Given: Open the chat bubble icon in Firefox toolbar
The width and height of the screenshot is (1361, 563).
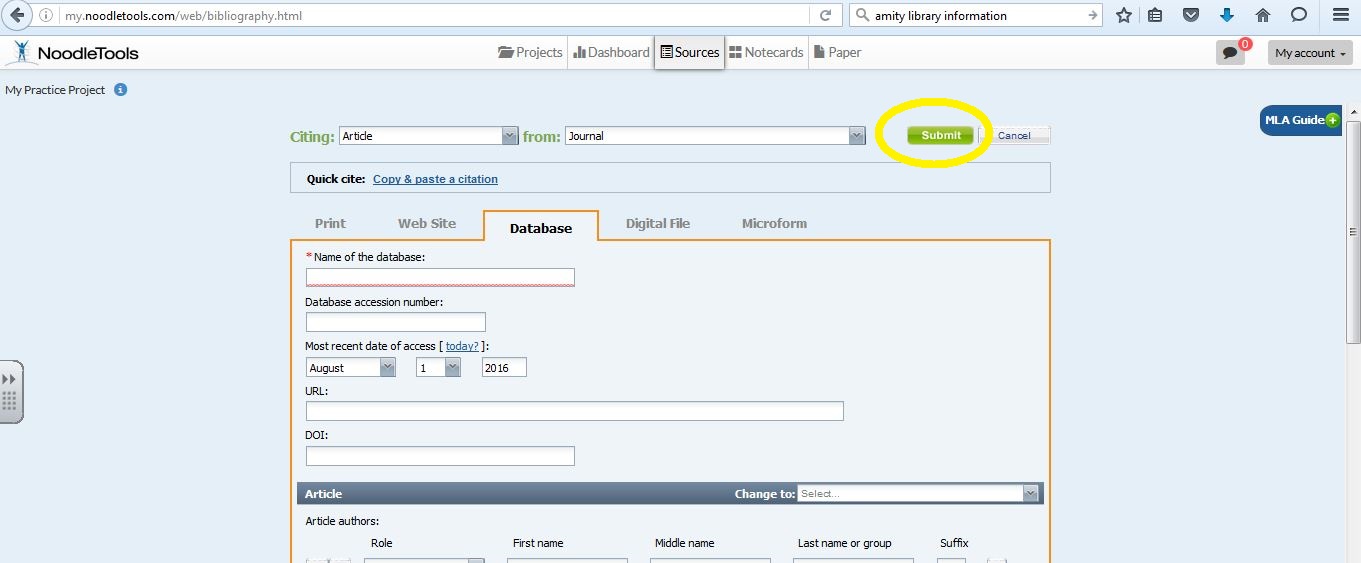Looking at the screenshot, I should click(1299, 15).
